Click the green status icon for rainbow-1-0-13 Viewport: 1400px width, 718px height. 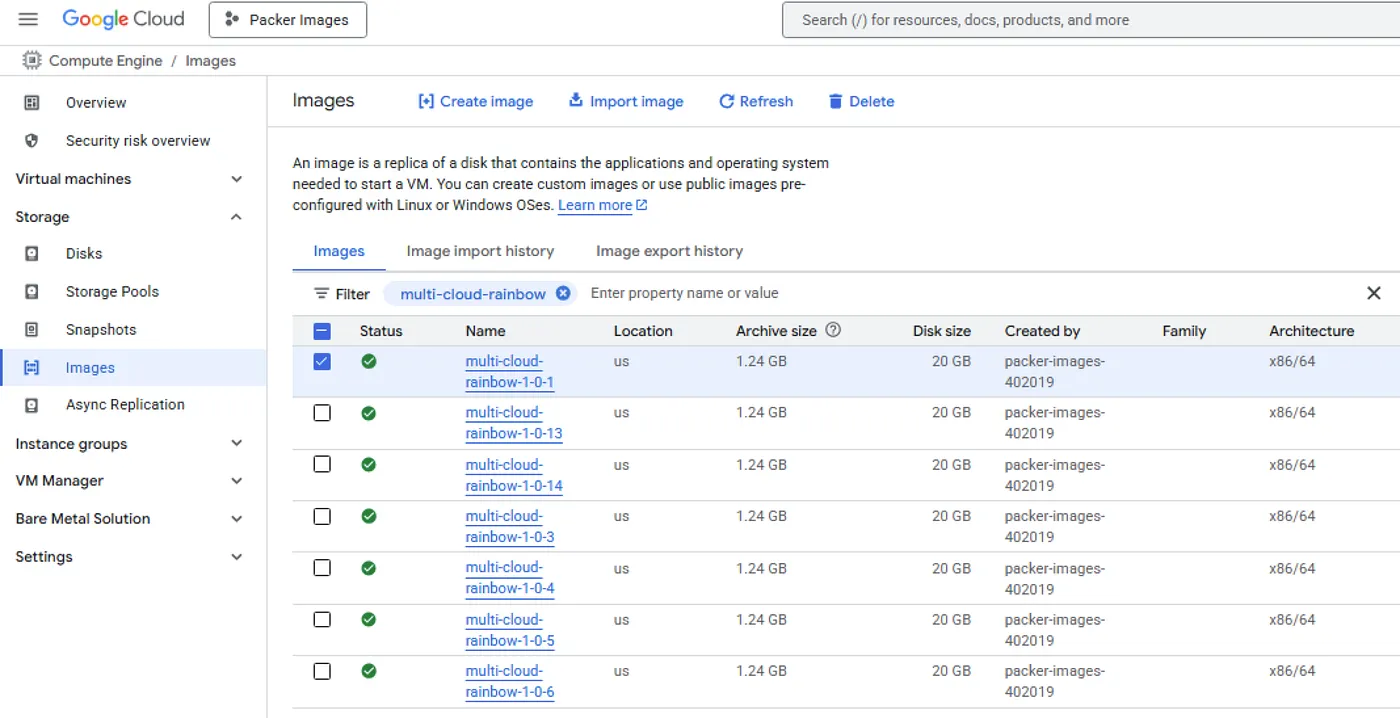[x=369, y=413]
